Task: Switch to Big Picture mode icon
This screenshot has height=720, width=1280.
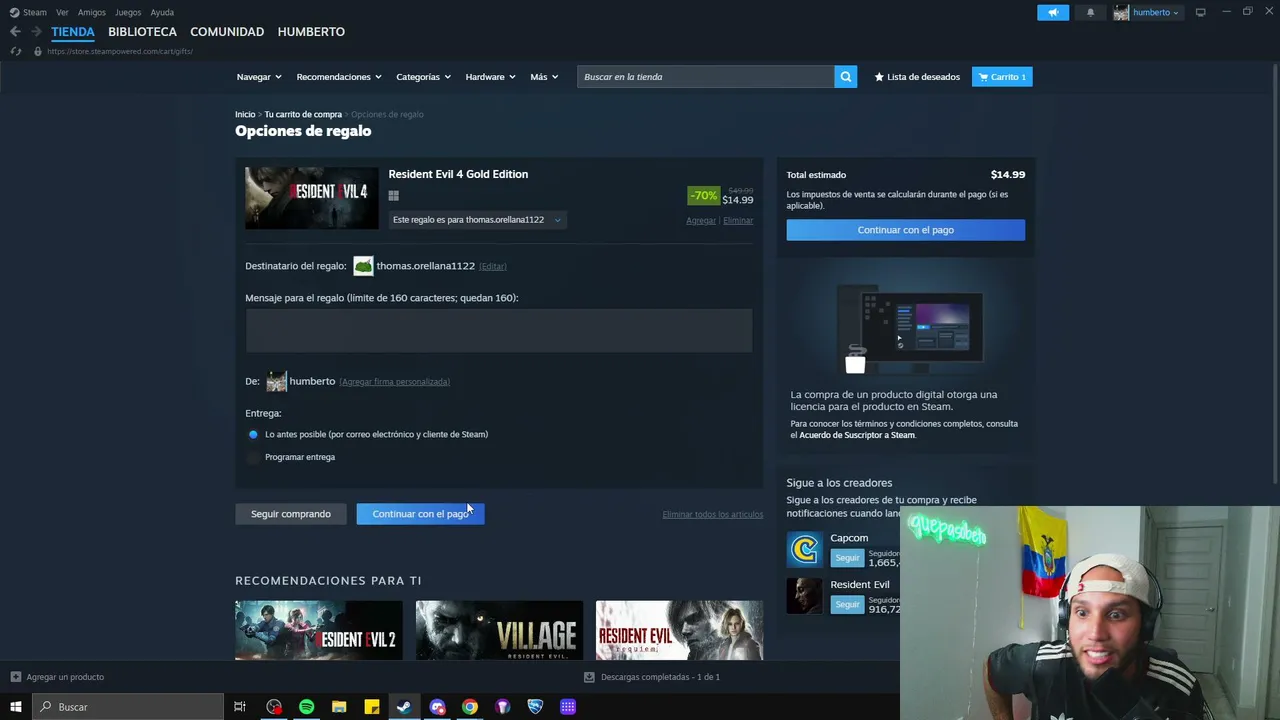Action: (1200, 12)
